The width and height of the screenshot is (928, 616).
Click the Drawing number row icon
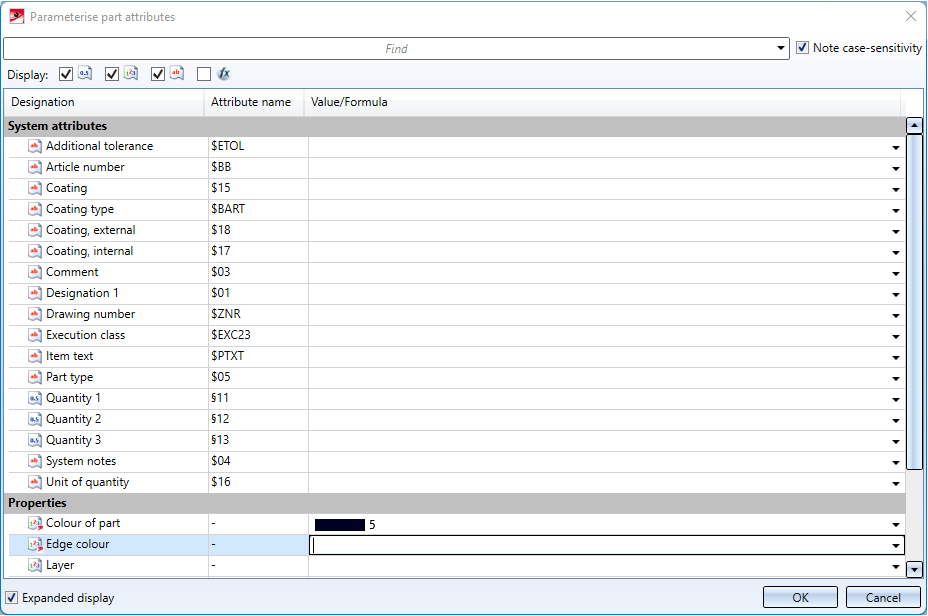[35, 314]
